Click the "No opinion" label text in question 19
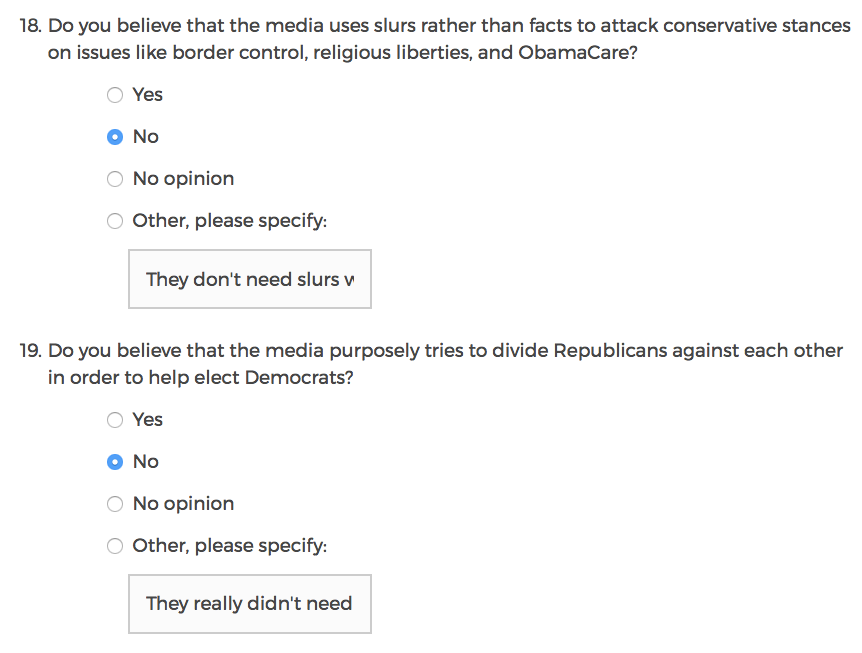862x653 pixels. (x=183, y=504)
